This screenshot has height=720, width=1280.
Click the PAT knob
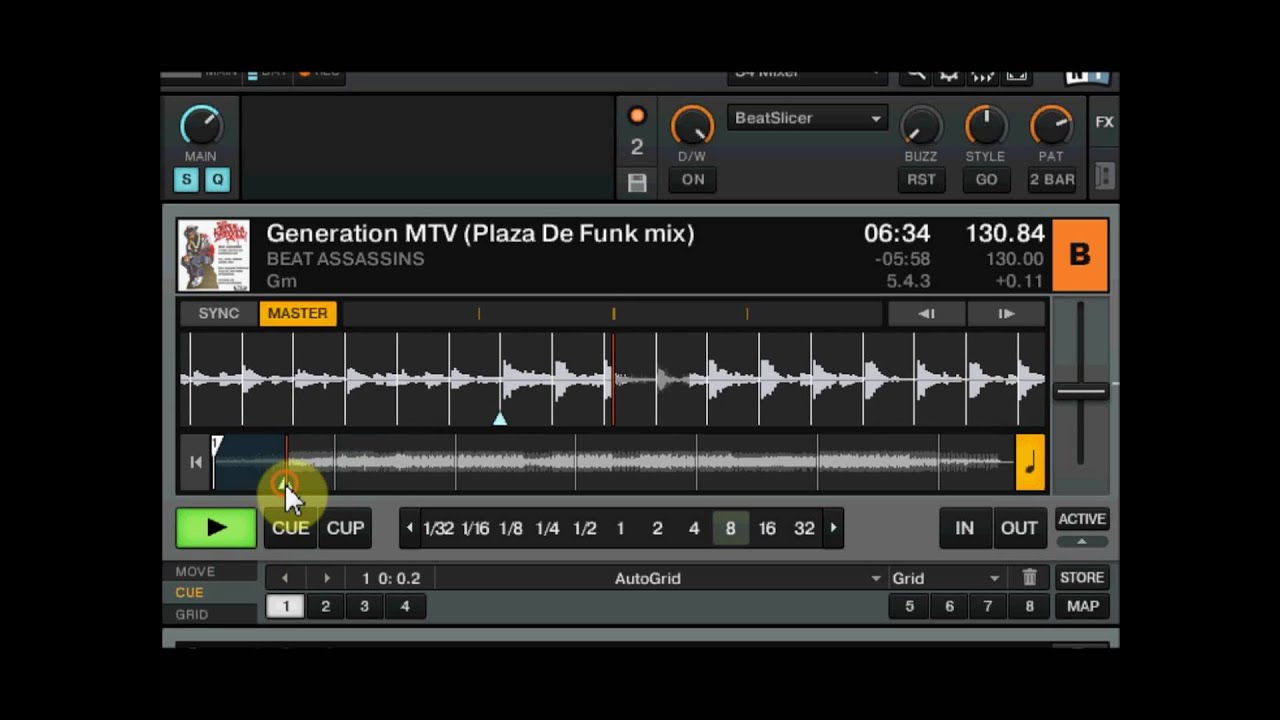pos(1051,126)
